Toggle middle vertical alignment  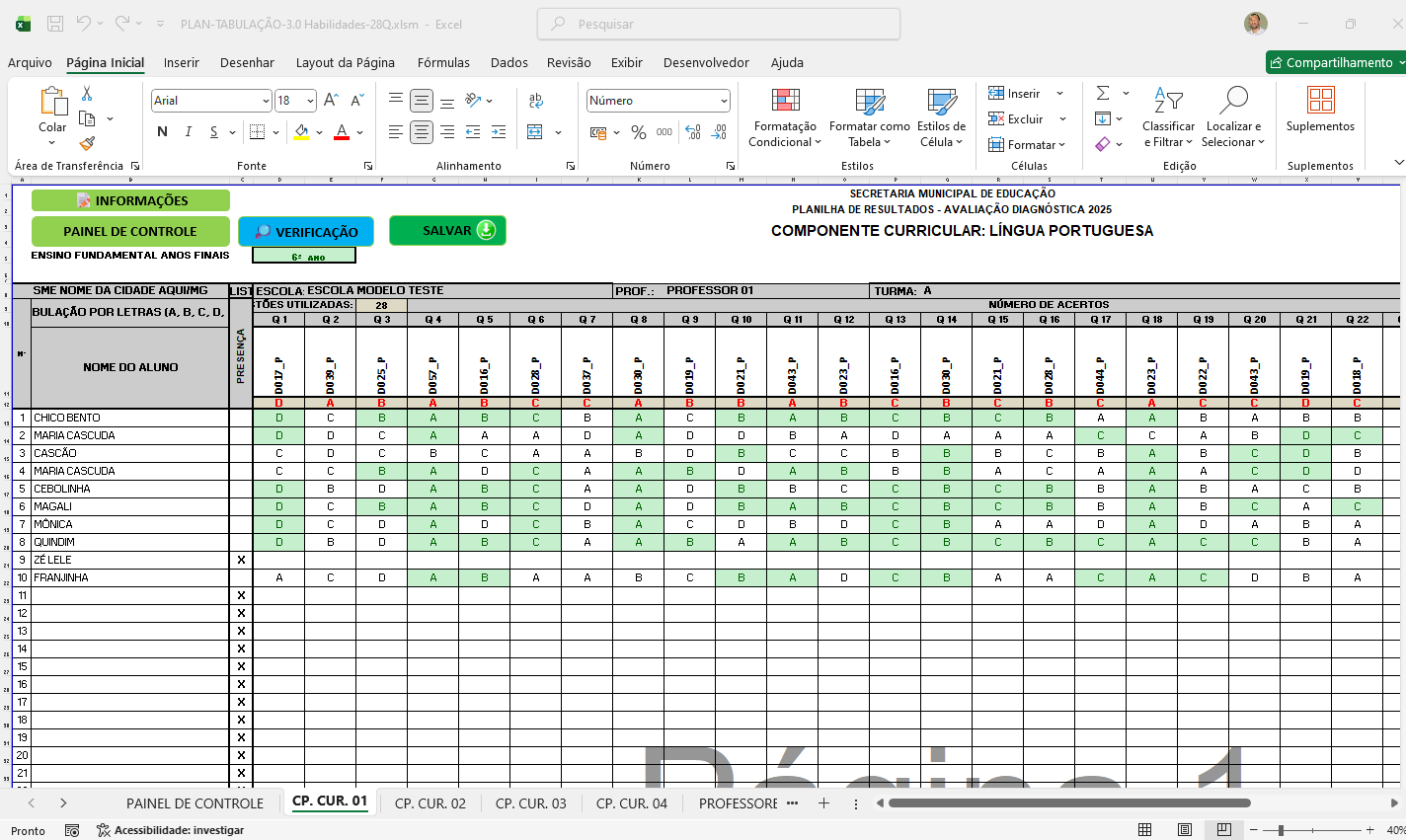422,100
